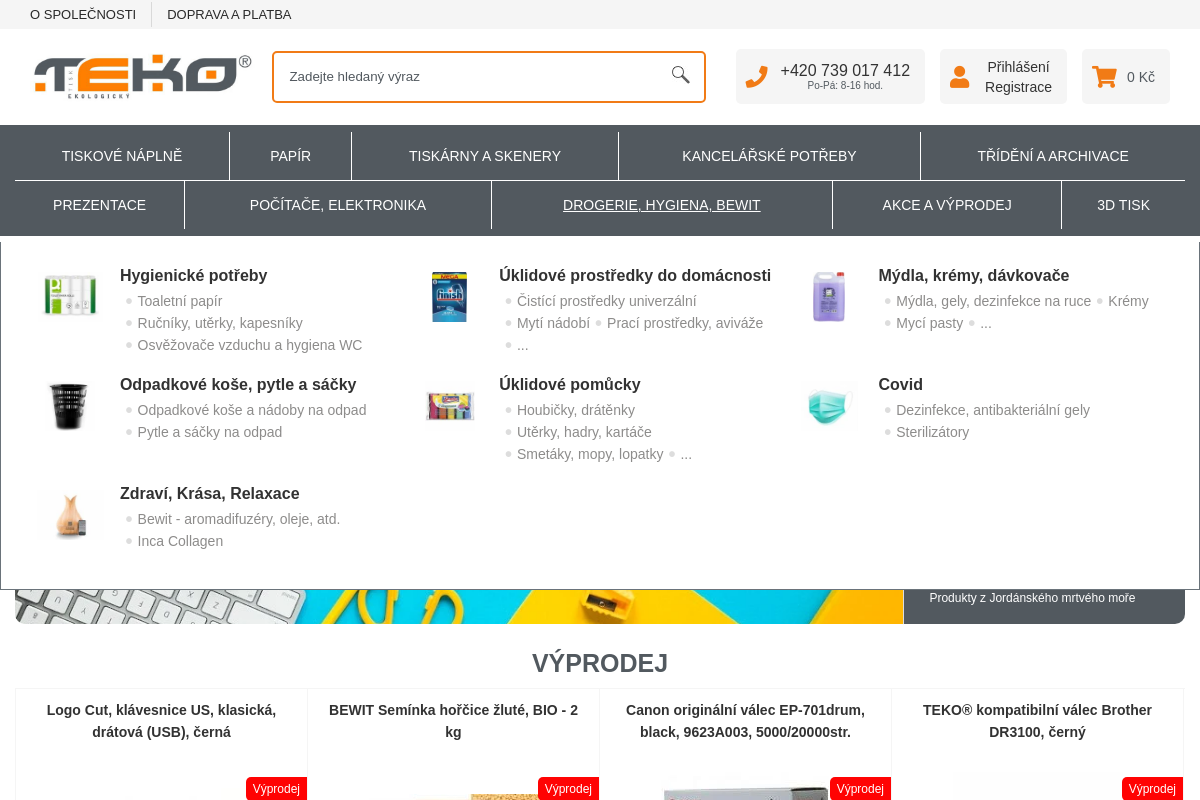Select Prací prostředky, aviváže

tap(685, 323)
